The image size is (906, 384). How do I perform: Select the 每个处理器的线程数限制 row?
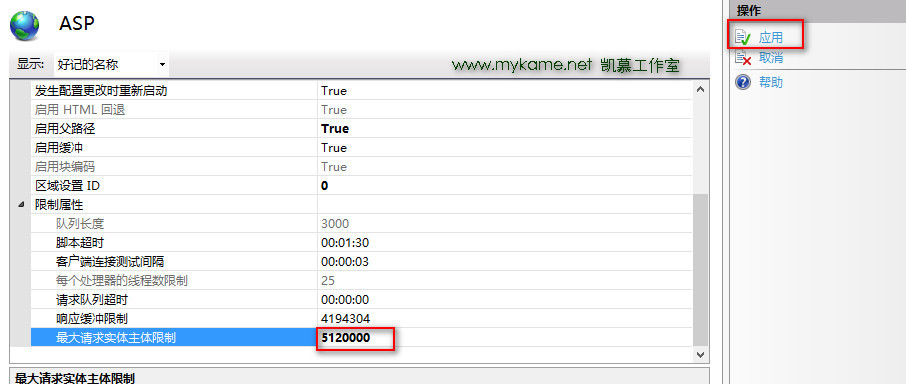coord(361,281)
